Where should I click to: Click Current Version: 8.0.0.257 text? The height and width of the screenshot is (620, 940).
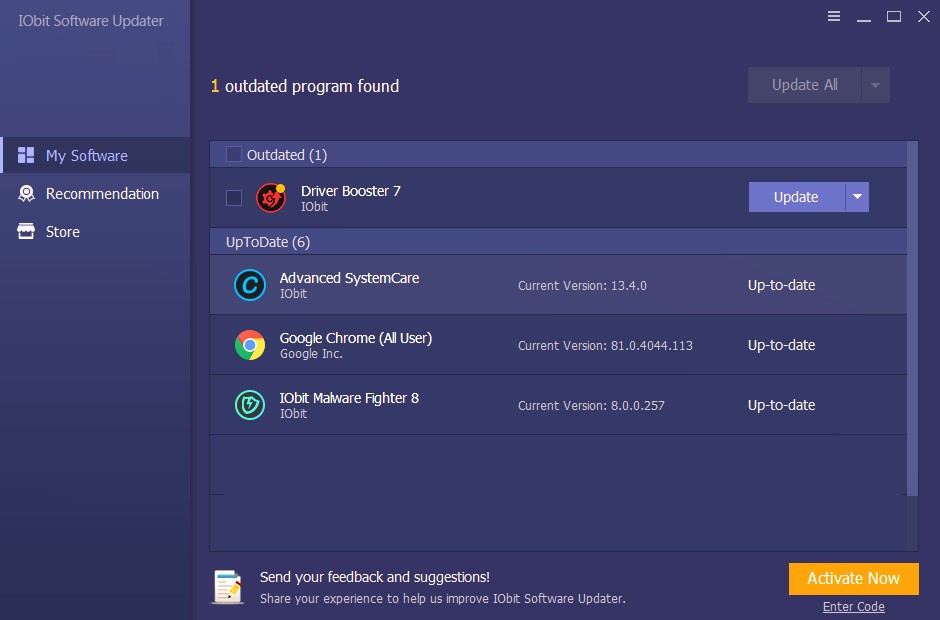pos(591,405)
